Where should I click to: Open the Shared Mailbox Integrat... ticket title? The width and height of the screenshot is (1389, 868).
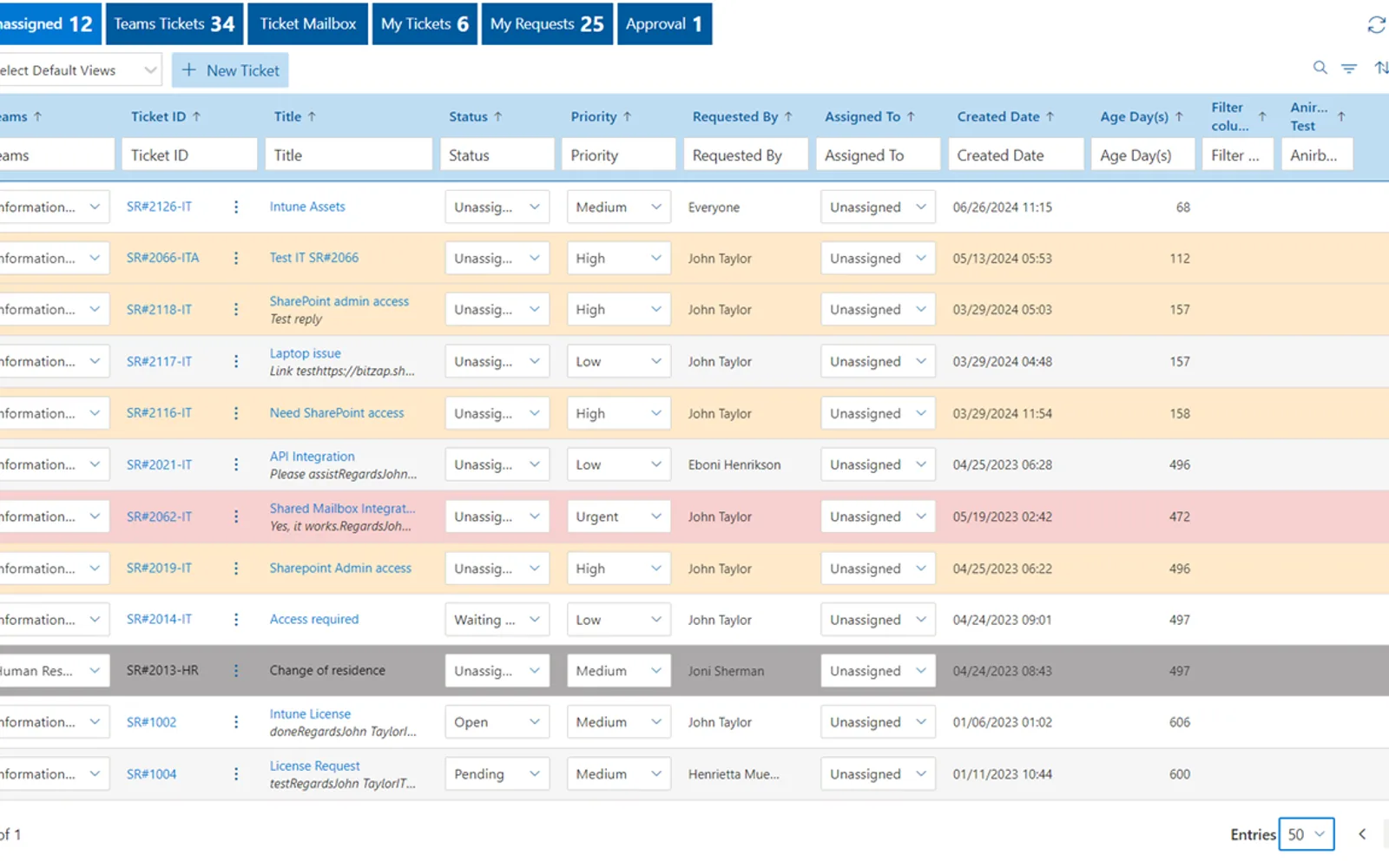(342, 508)
